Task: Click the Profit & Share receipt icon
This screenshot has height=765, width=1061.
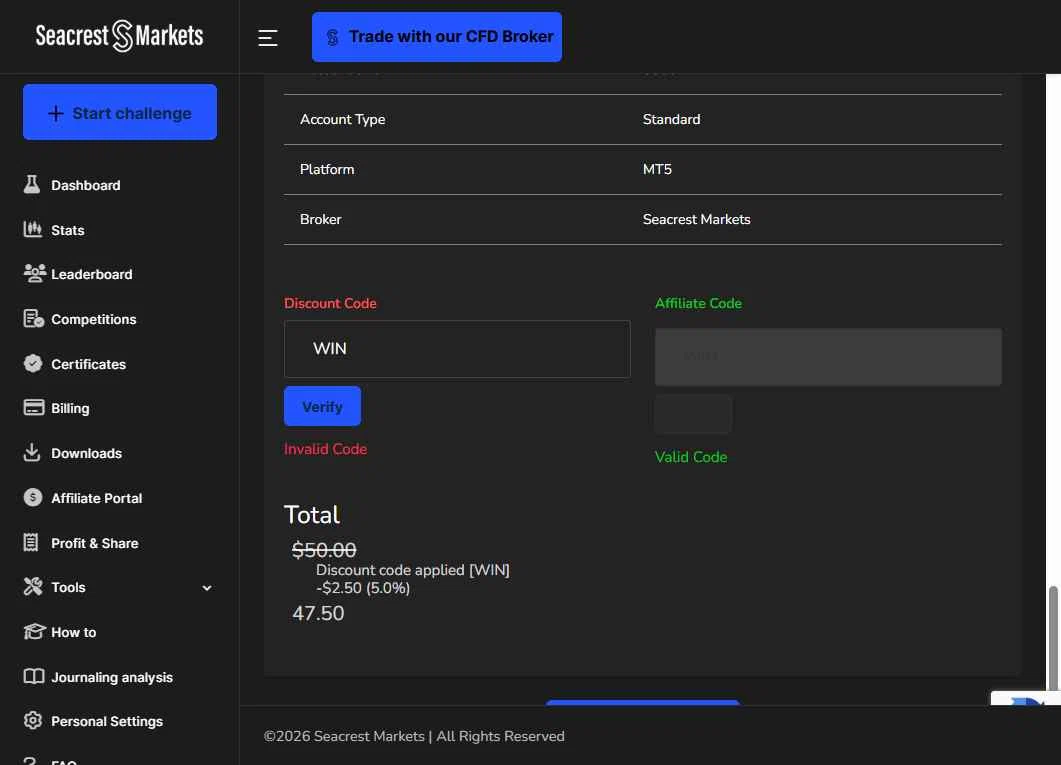Action: click(x=31, y=542)
